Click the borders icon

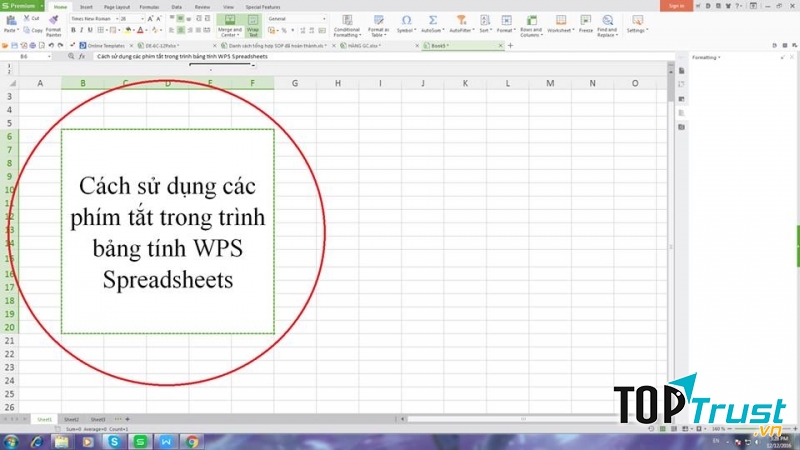[101, 31]
